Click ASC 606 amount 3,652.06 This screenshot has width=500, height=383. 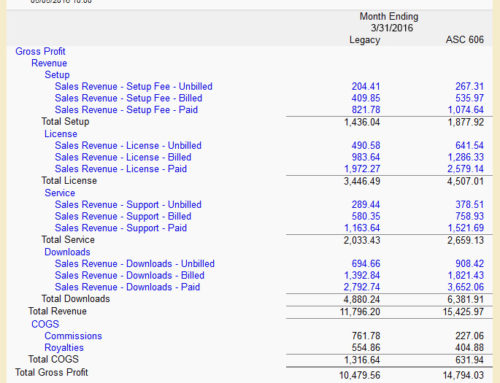tap(466, 287)
